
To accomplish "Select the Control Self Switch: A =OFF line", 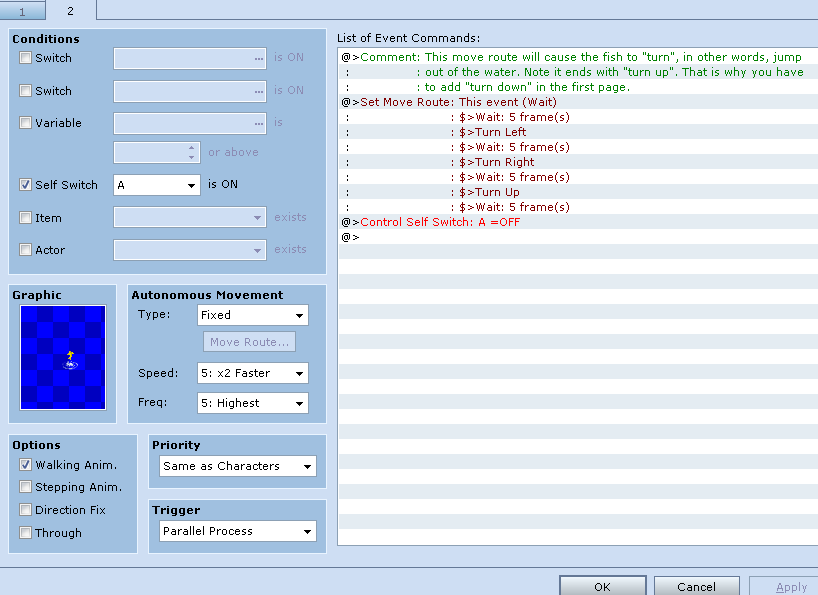I will pos(578,222).
